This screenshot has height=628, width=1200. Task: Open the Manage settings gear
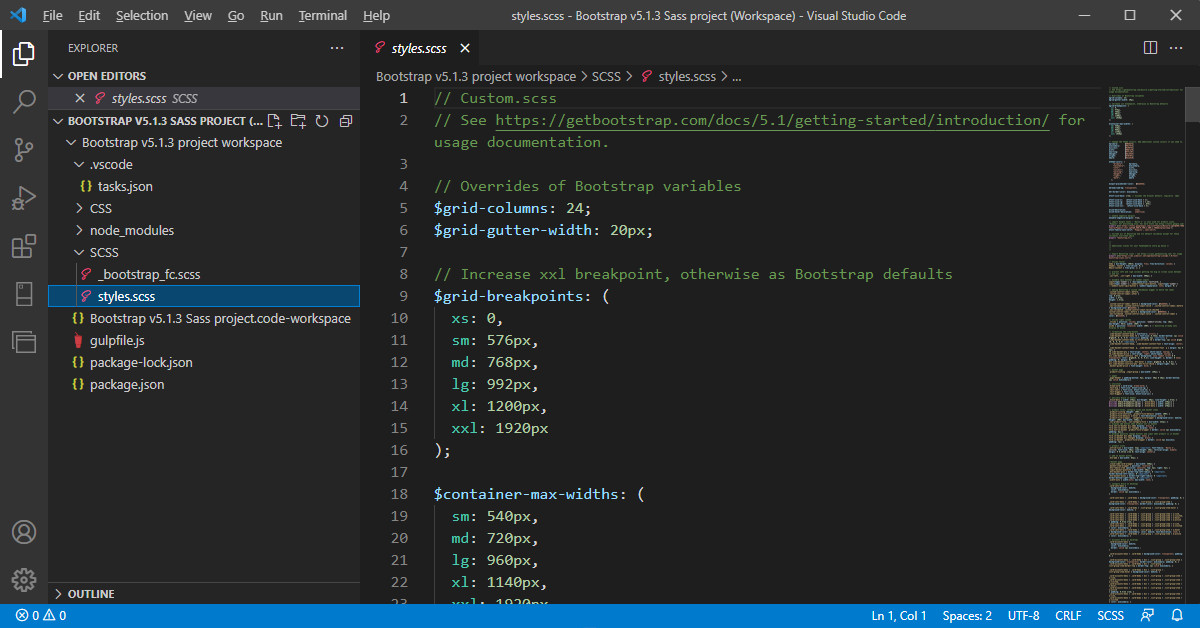24,579
